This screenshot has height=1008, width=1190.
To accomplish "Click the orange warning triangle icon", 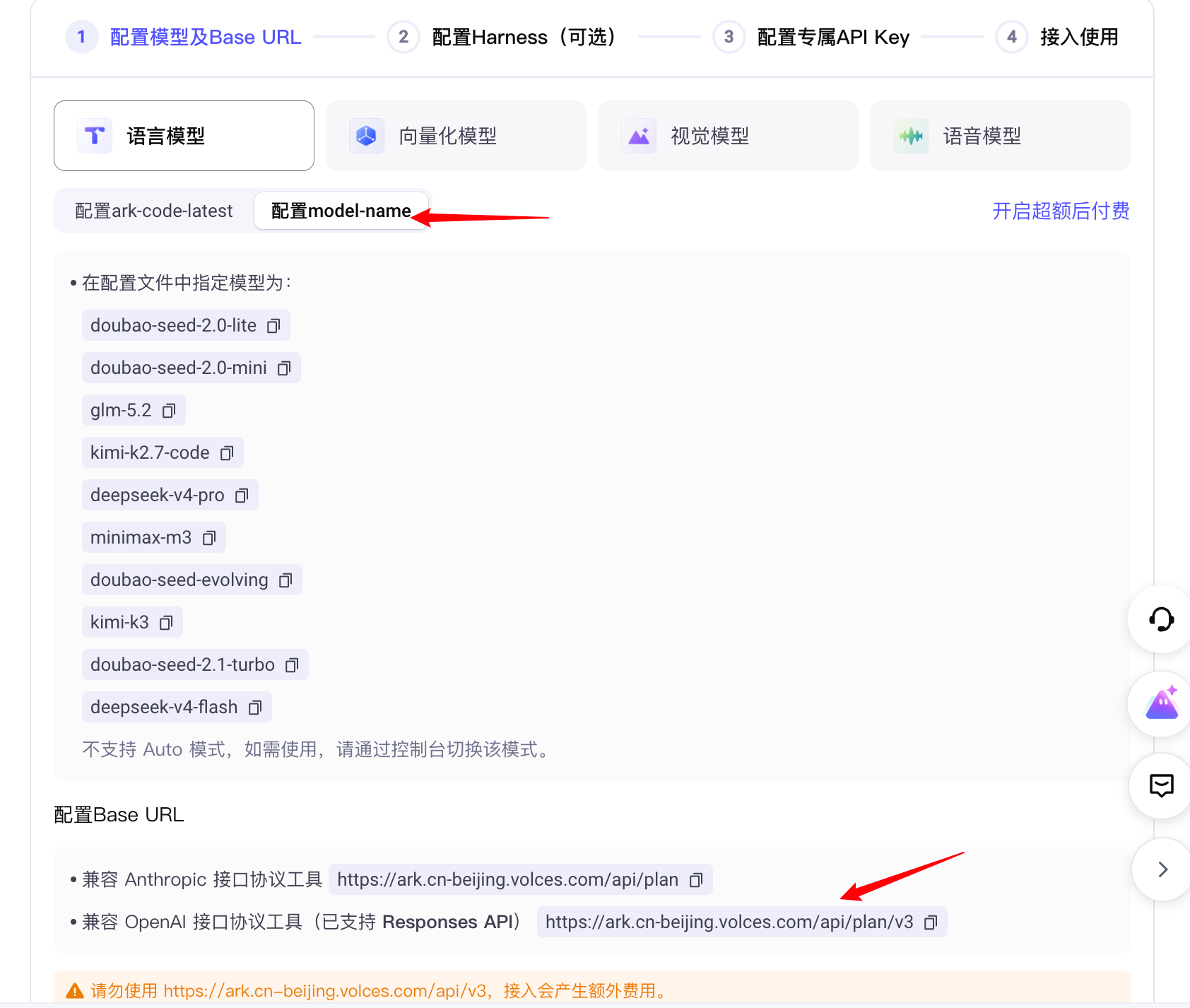I will [x=75, y=991].
